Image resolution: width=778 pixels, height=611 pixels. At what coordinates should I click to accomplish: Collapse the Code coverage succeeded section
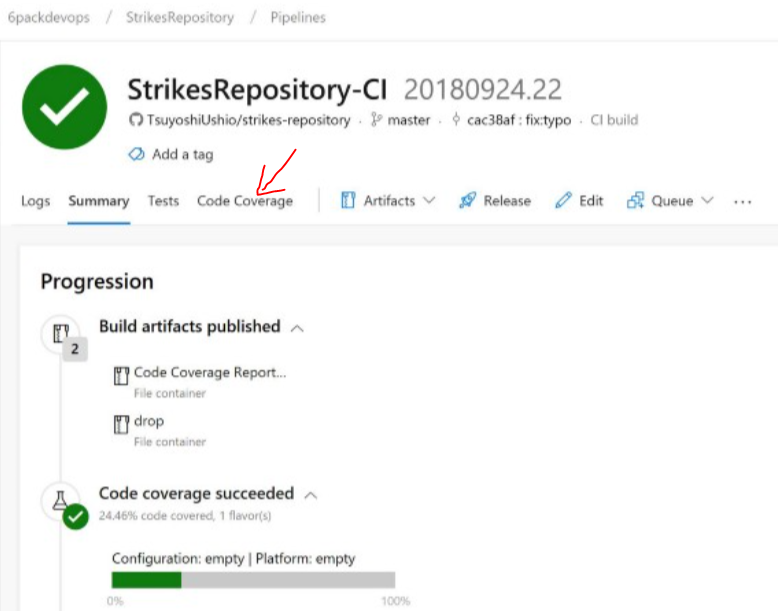click(311, 495)
